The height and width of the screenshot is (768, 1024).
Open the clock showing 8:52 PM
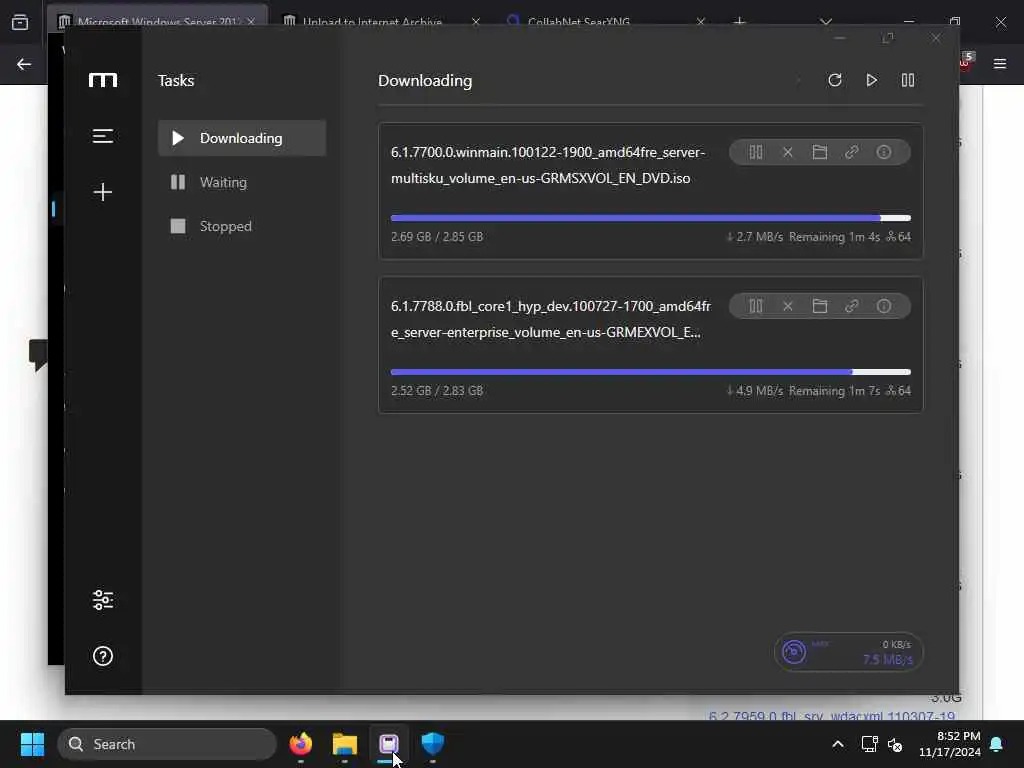(x=950, y=744)
